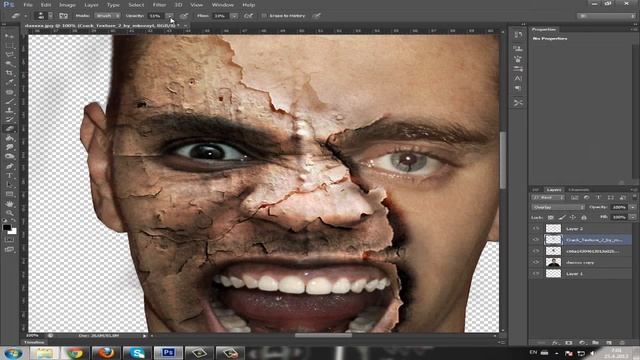Select the Lasso tool
This screenshot has width=640, height=360.
(x=9, y=55)
